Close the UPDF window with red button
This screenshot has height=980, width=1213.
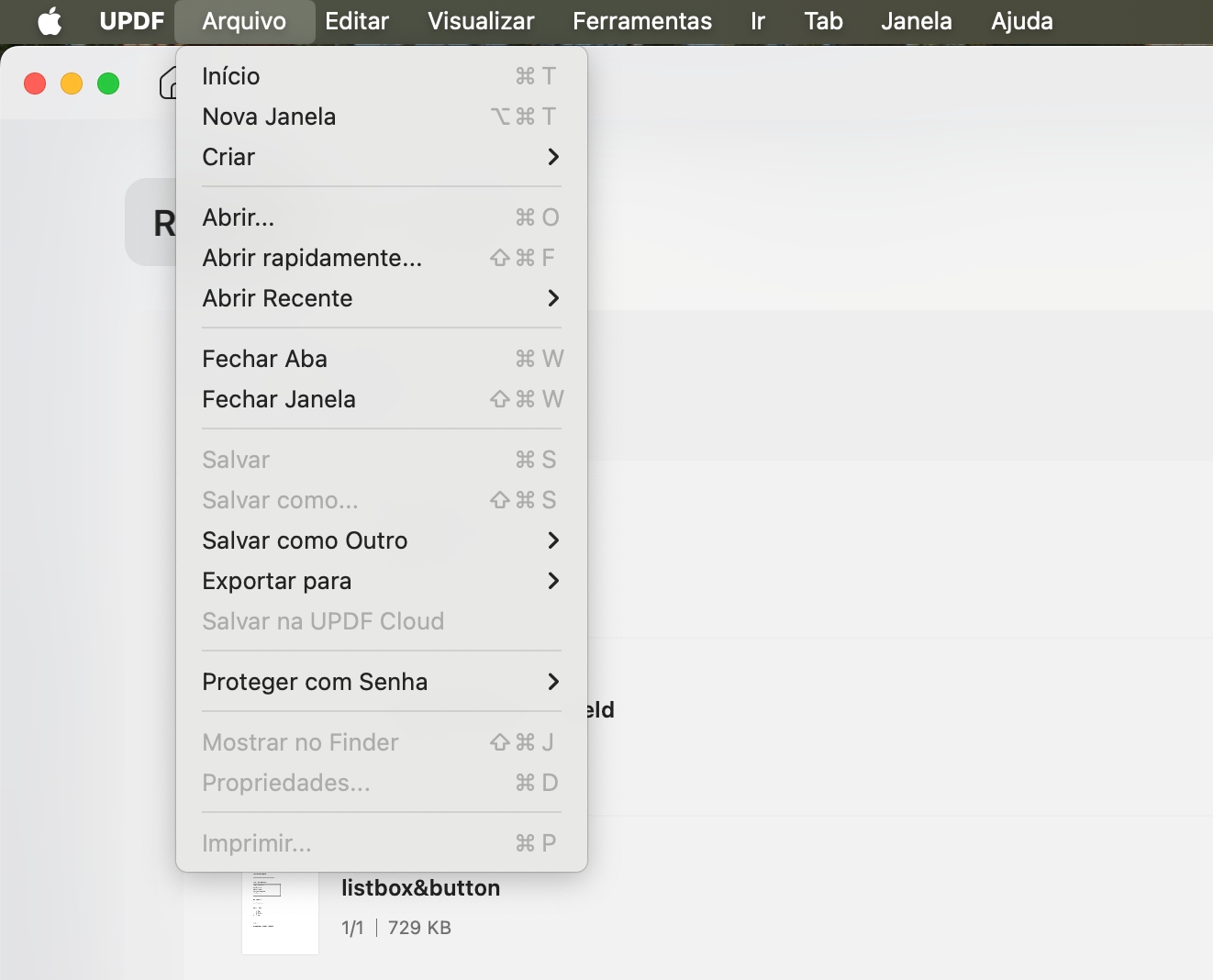click(x=35, y=84)
